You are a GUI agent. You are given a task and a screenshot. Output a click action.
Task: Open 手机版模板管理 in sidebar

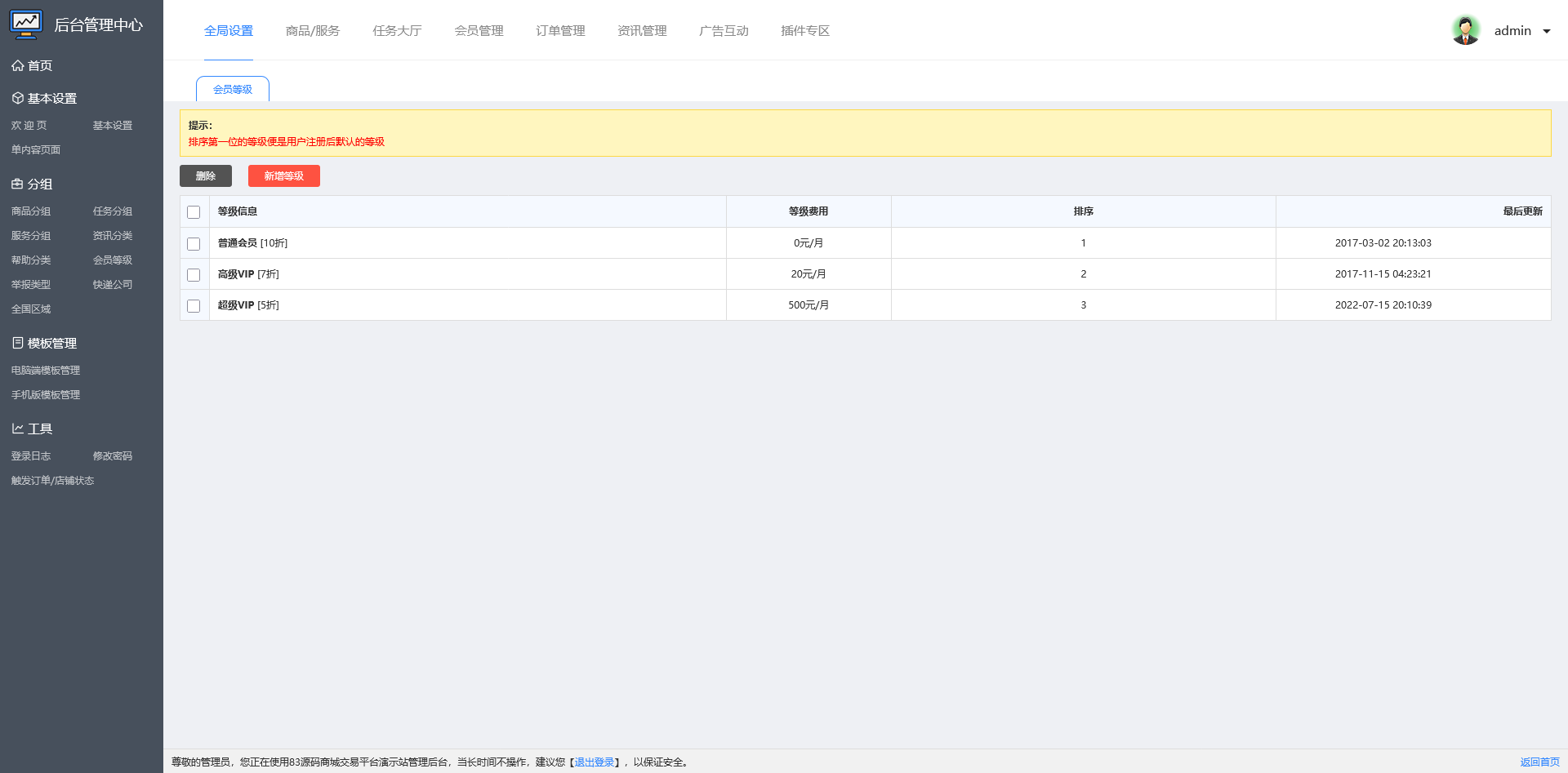[x=46, y=395]
